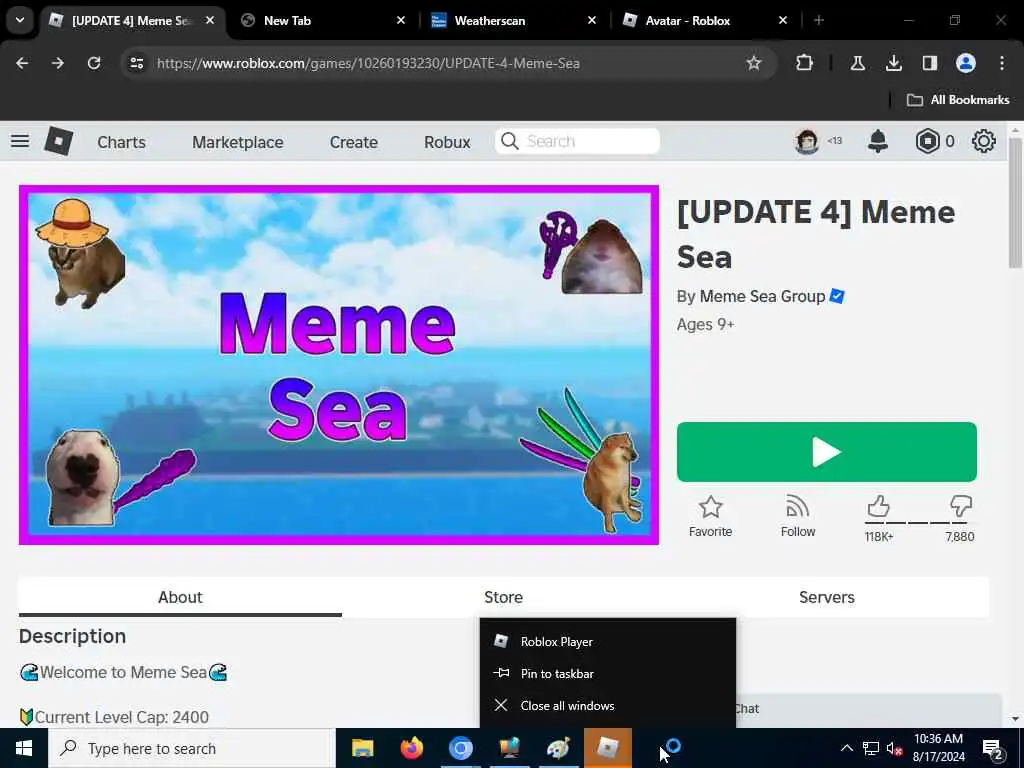Show hidden system tray icons

point(846,748)
